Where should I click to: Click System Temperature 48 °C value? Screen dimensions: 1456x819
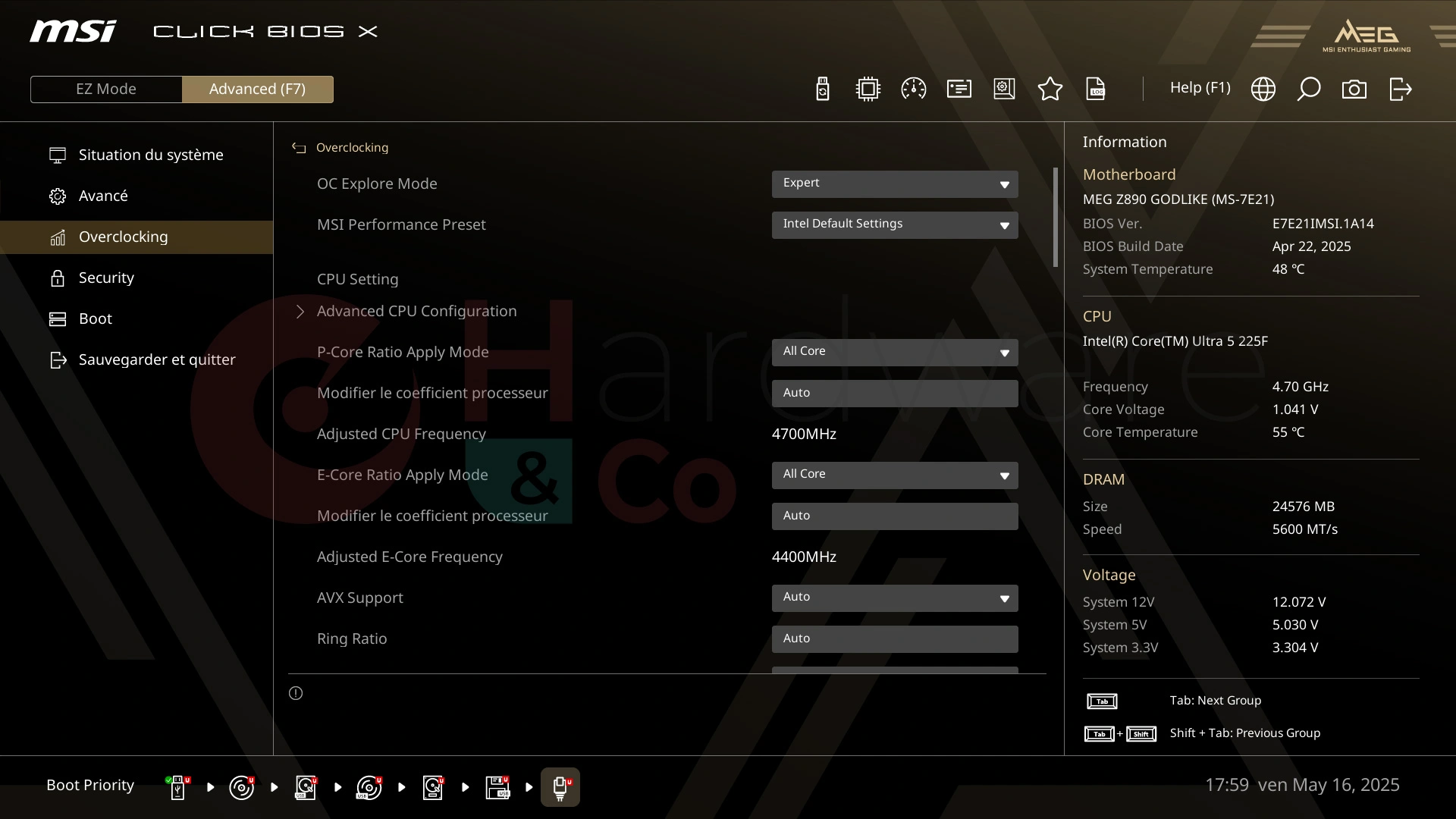(x=1288, y=269)
